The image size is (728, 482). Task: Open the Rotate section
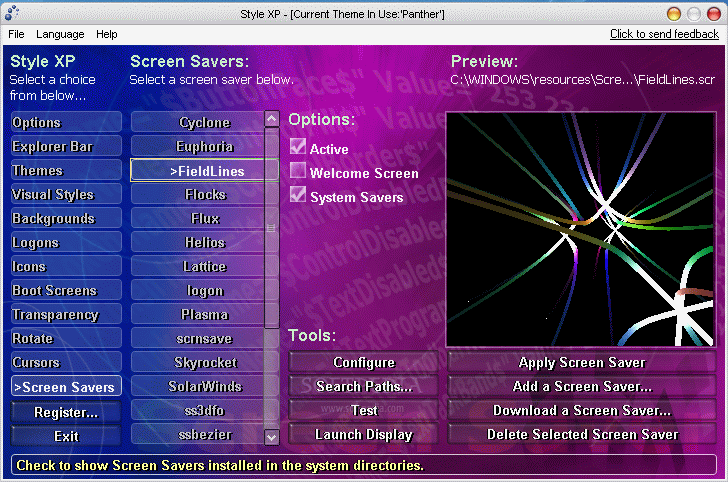tap(66, 338)
